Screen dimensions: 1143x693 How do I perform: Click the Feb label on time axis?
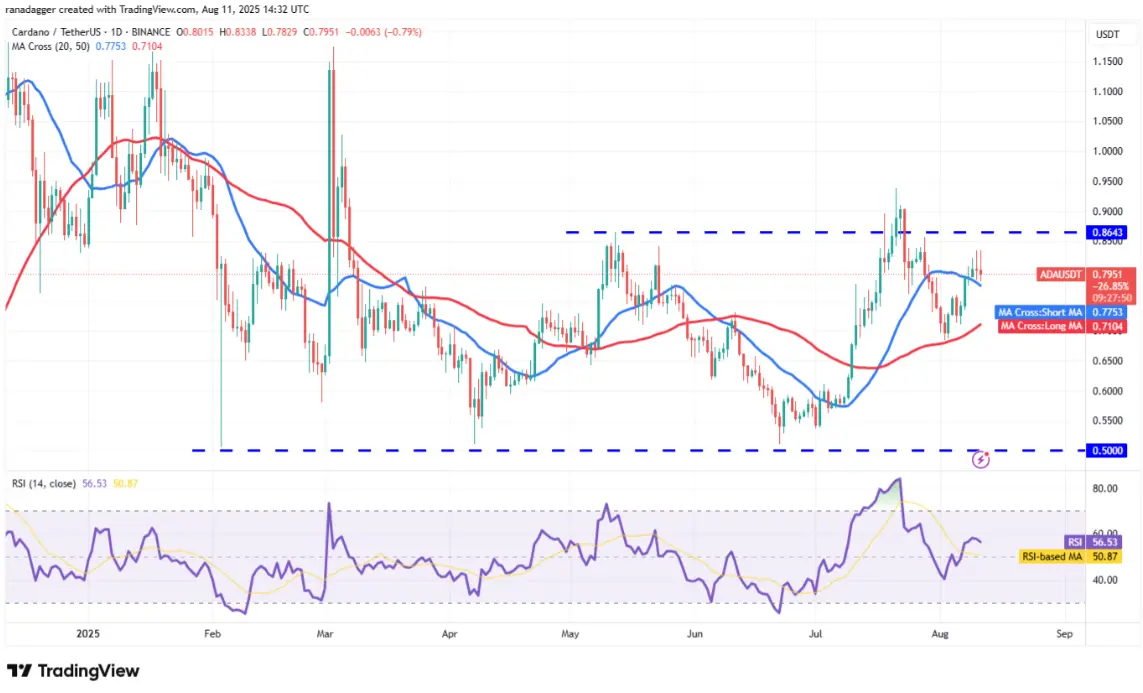coord(212,633)
